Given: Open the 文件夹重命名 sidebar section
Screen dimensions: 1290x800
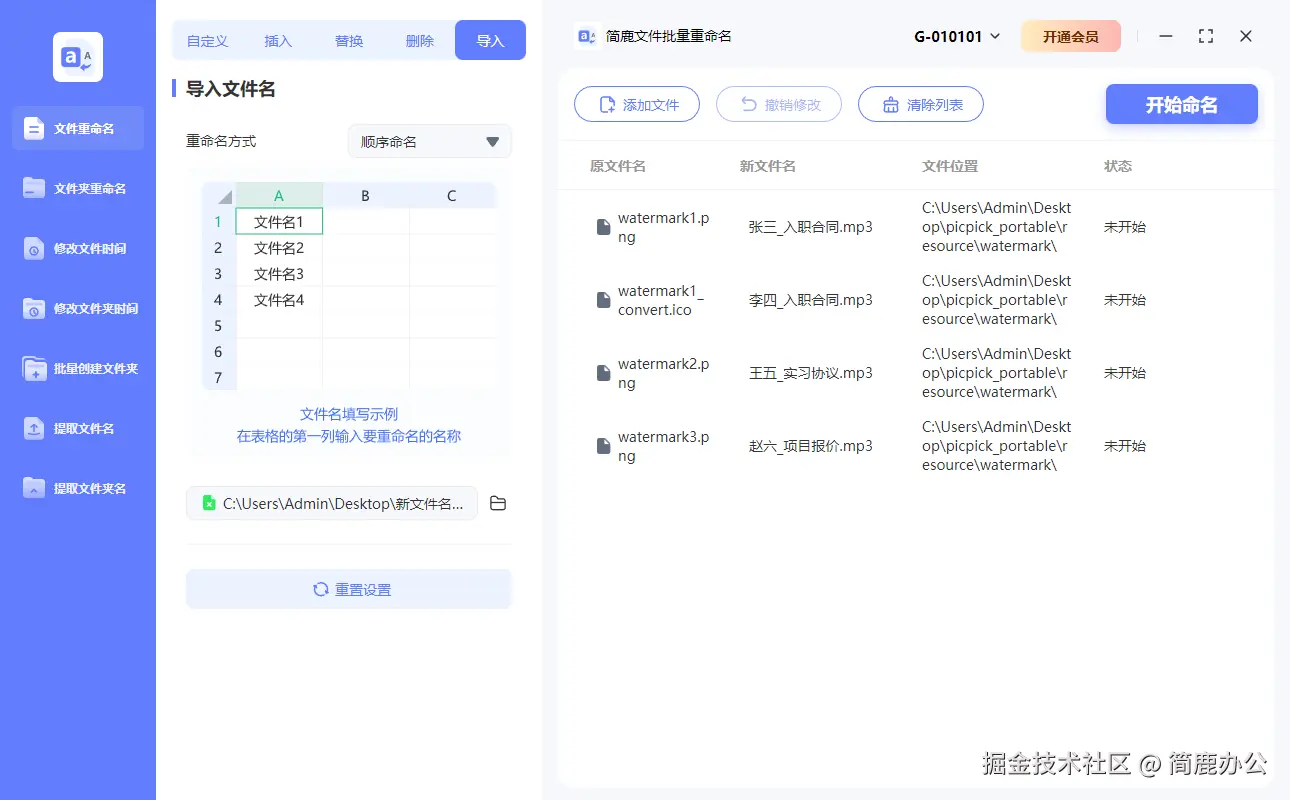Looking at the screenshot, I should (x=78, y=188).
